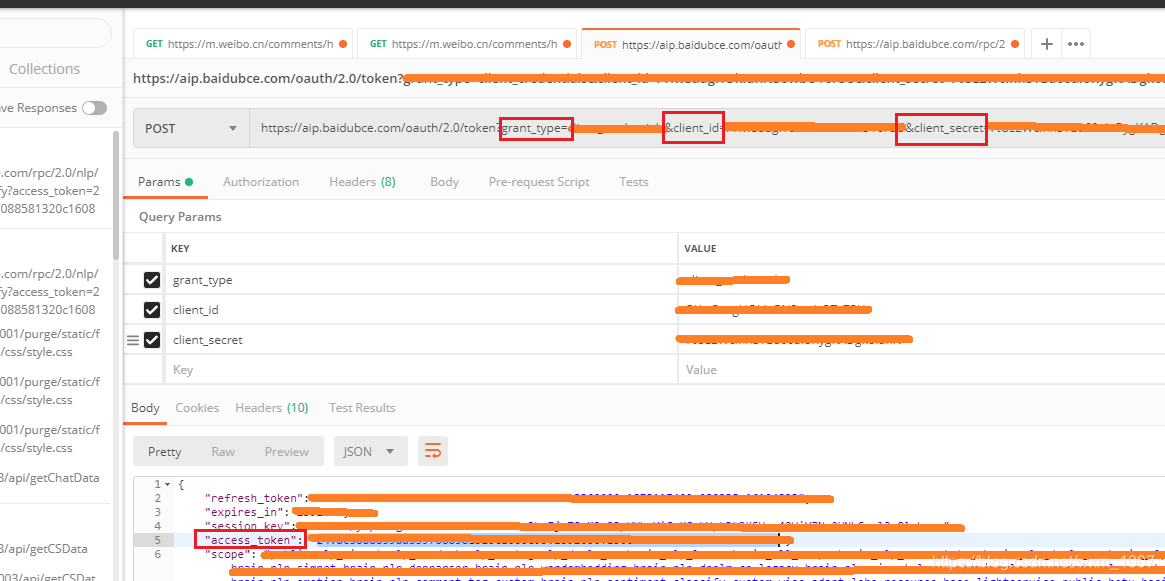This screenshot has height=581, width=1165.
Task: Uncheck the grant_type parameter checkbox
Action: point(152,280)
